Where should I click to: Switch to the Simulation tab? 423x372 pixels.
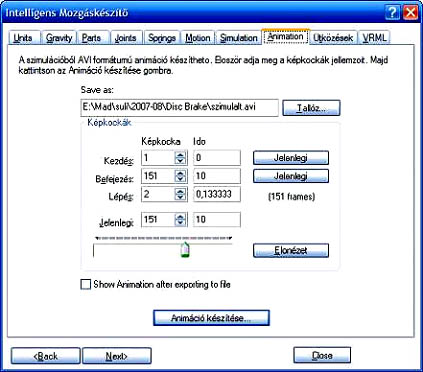click(239, 38)
